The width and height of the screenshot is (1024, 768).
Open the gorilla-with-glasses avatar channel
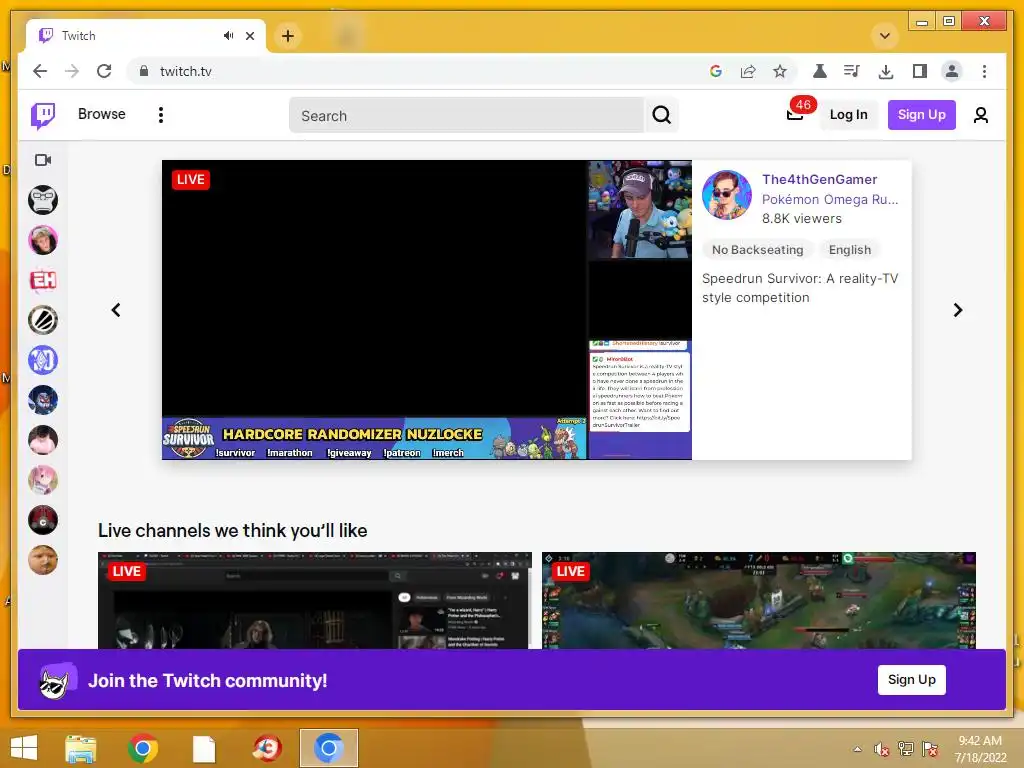(43, 200)
